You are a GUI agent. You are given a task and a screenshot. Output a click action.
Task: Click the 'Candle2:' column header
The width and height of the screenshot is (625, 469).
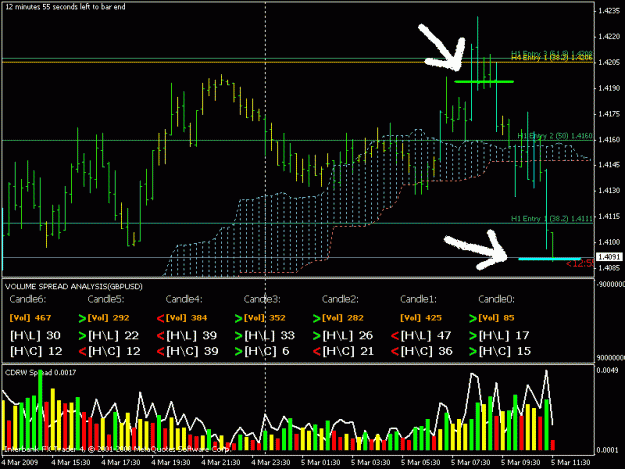coord(340,299)
